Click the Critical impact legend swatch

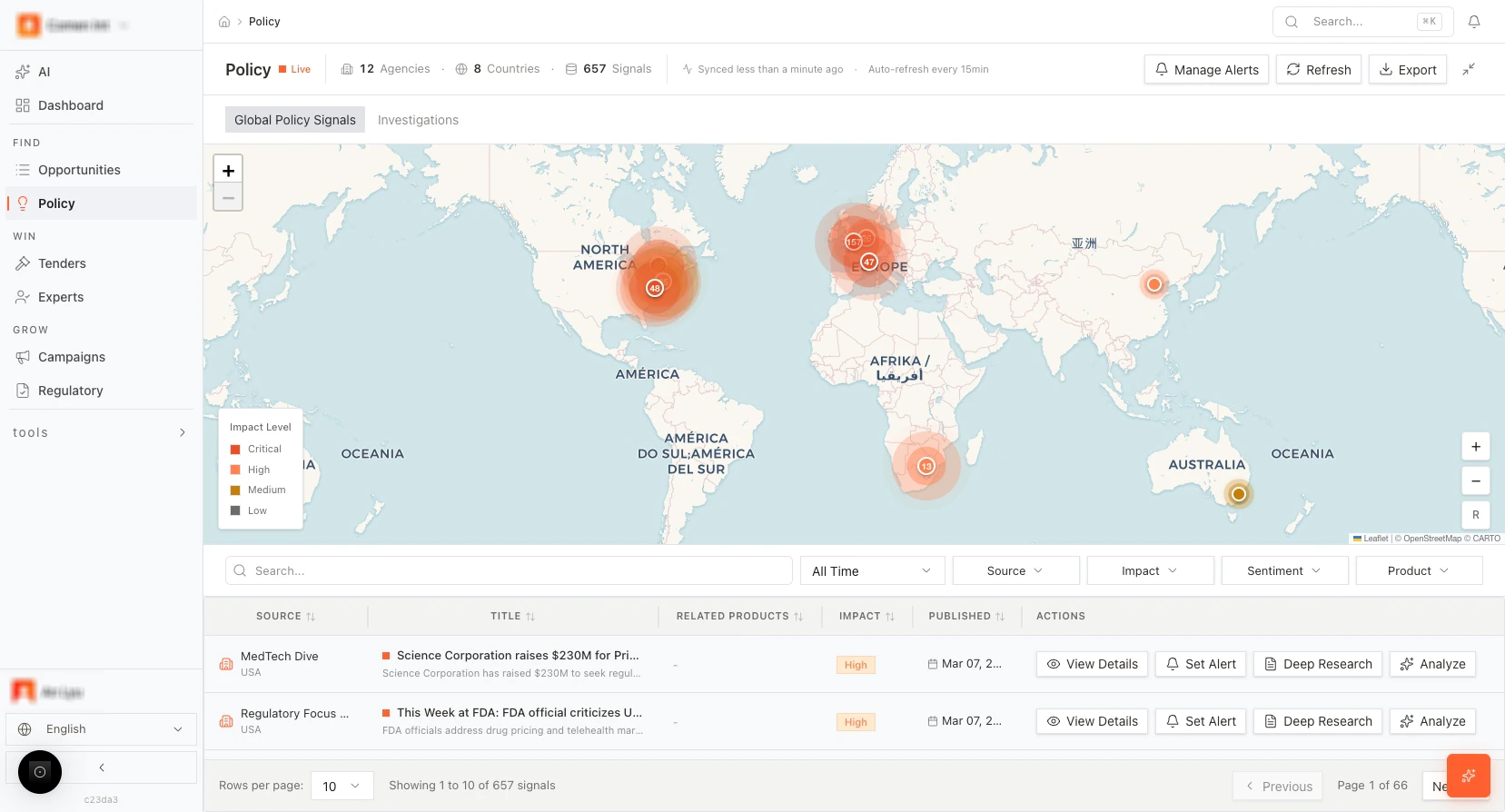click(235, 449)
